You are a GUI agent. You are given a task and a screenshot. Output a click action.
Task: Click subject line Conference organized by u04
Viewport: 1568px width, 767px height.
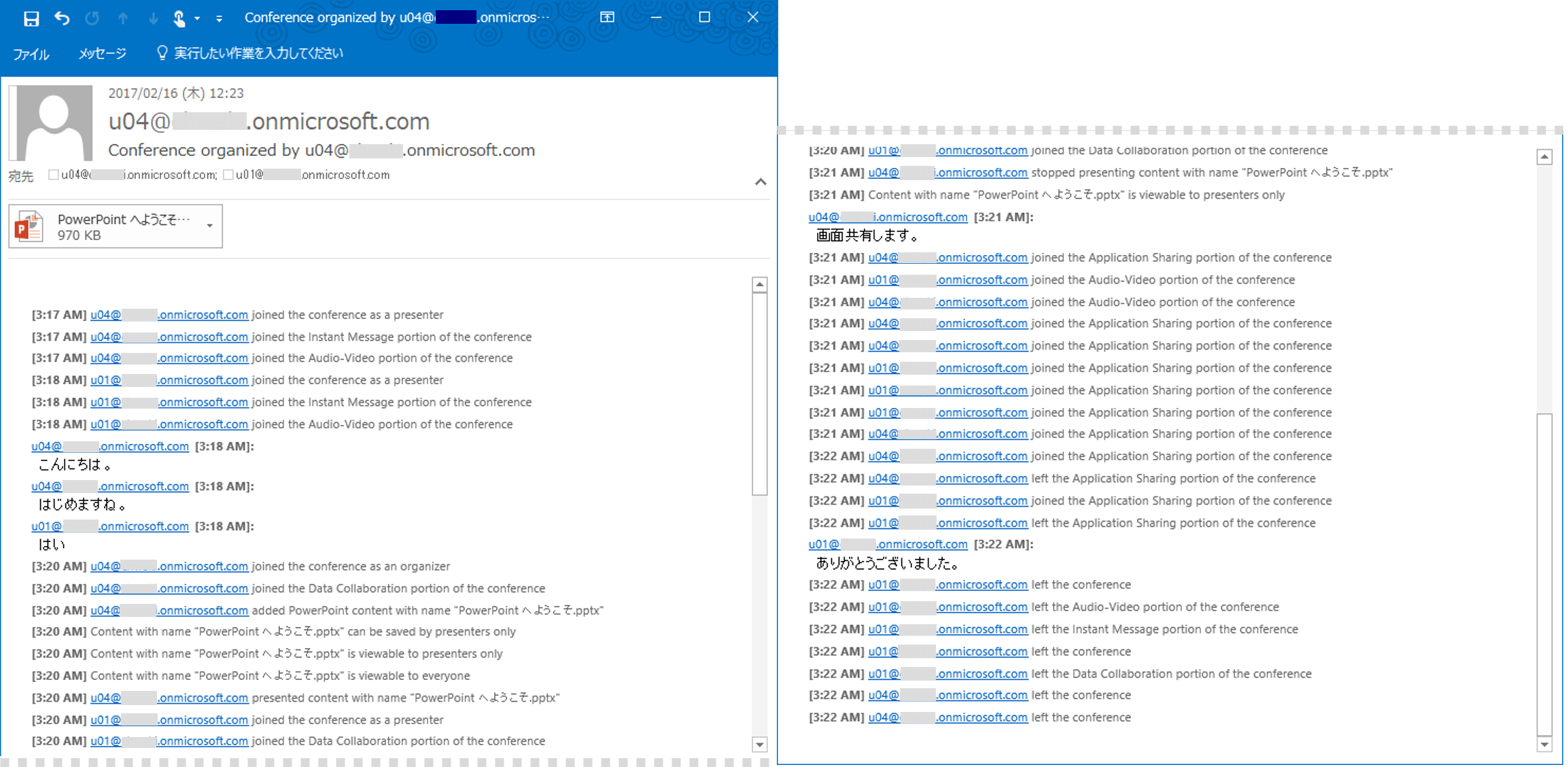[321, 150]
